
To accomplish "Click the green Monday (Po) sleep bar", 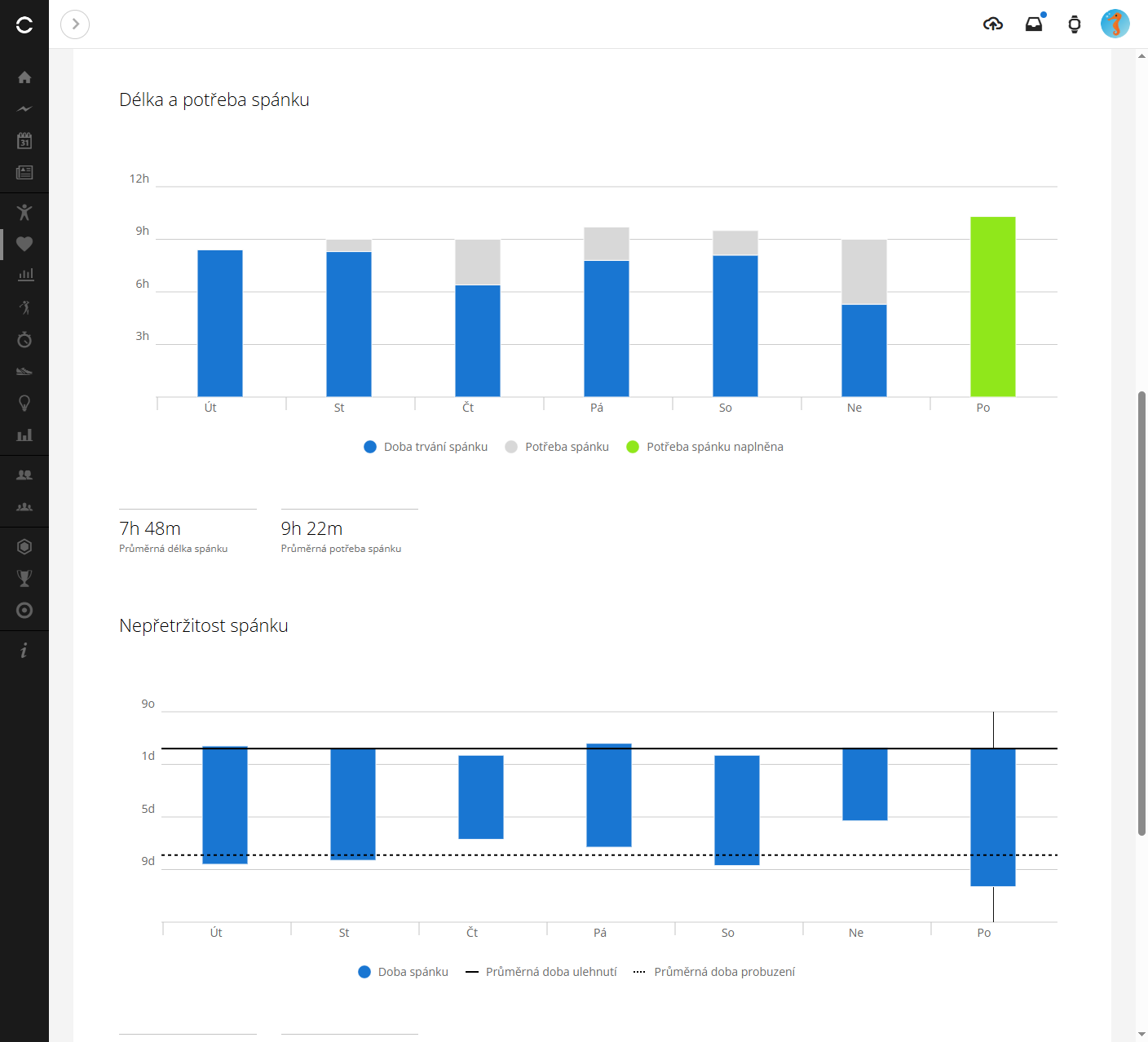I will pyautogui.click(x=992, y=307).
